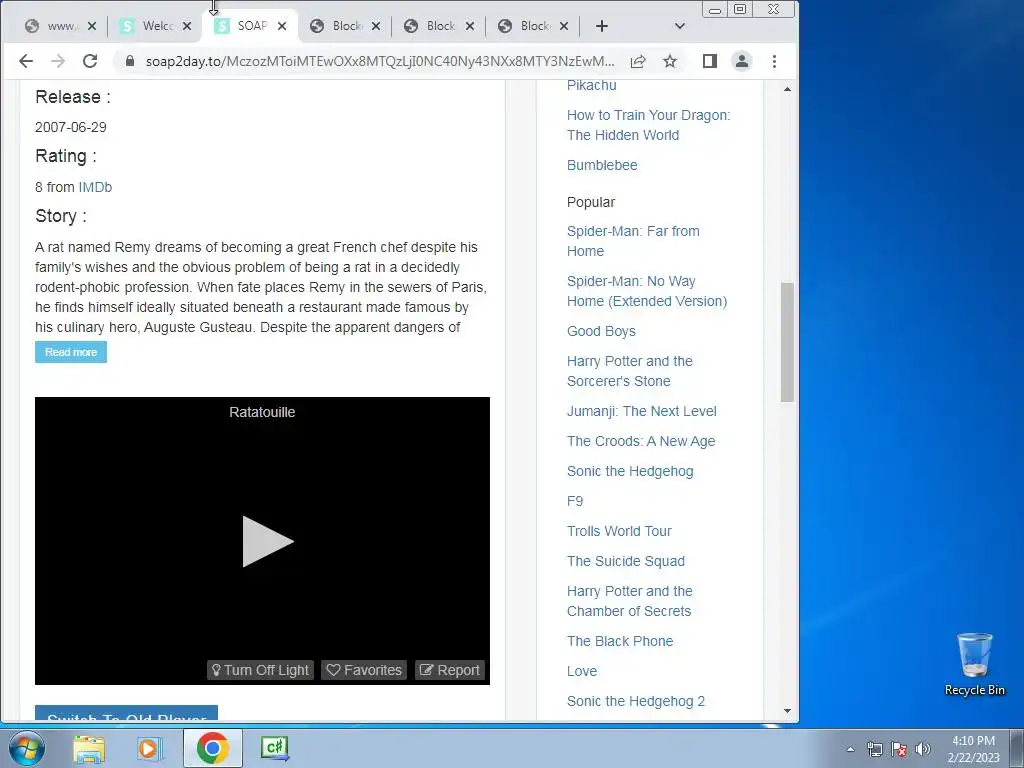Click the browser forward arrow
This screenshot has height=768, width=1024.
click(58, 61)
